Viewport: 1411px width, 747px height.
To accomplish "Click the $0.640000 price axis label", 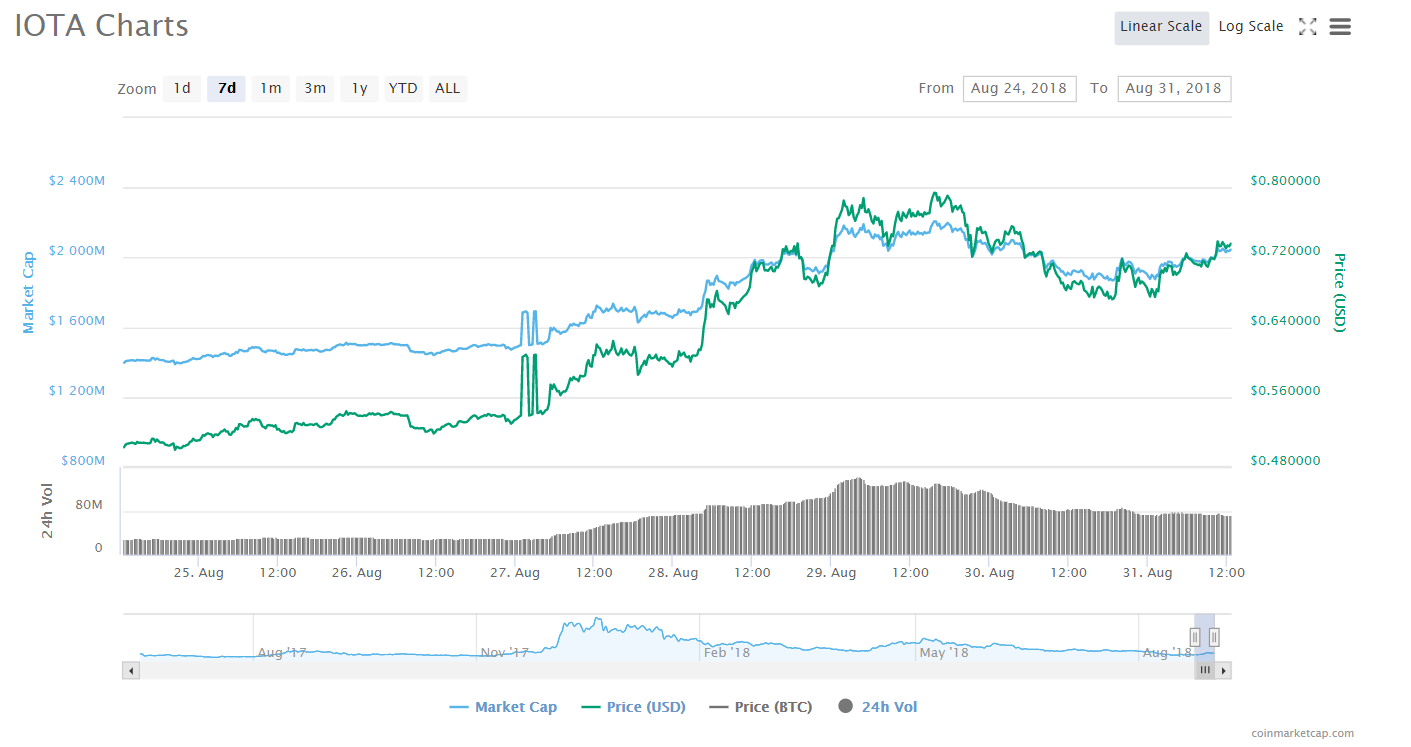I will pyautogui.click(x=1285, y=321).
